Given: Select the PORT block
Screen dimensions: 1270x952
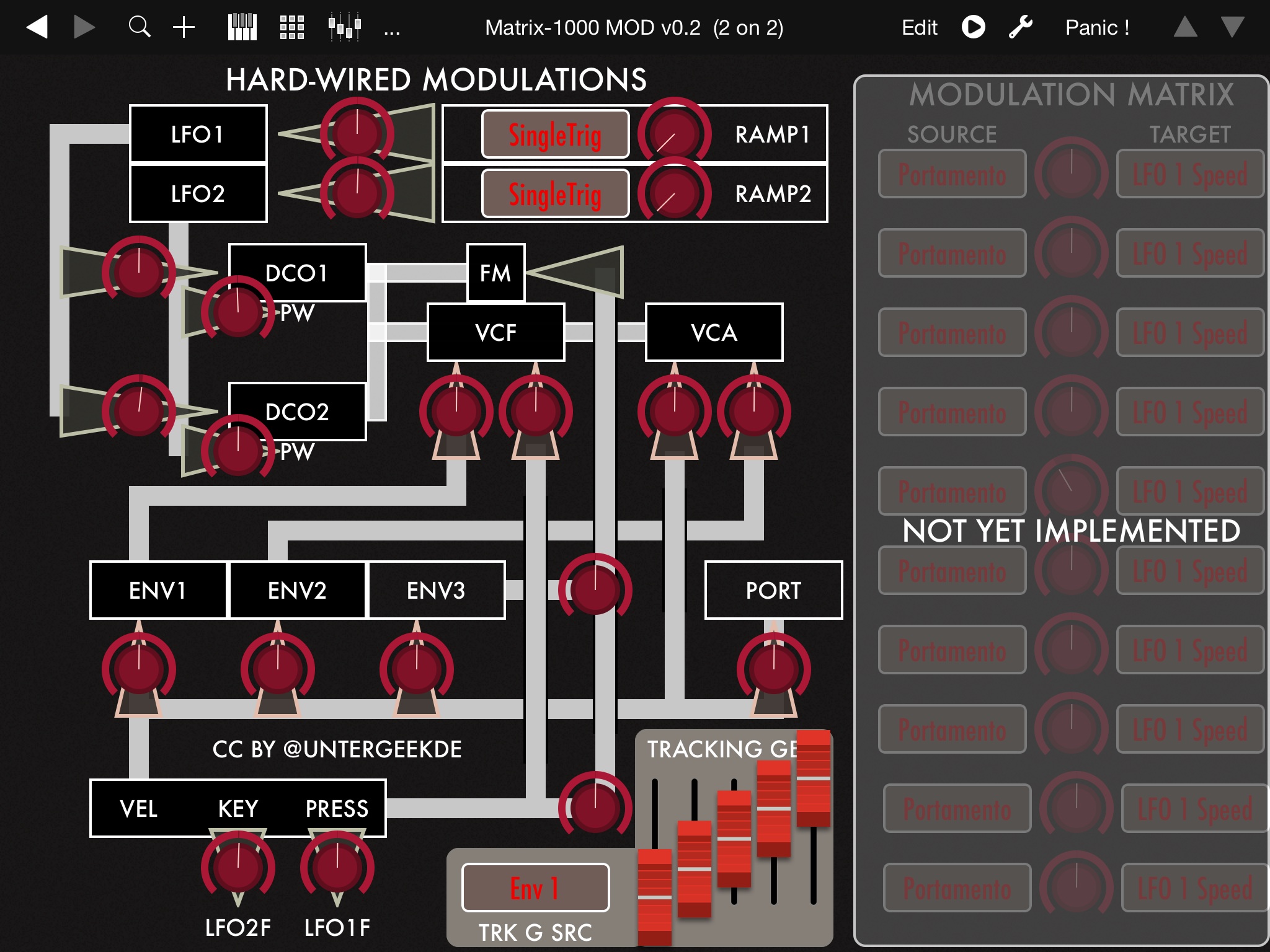Looking at the screenshot, I should click(x=773, y=590).
